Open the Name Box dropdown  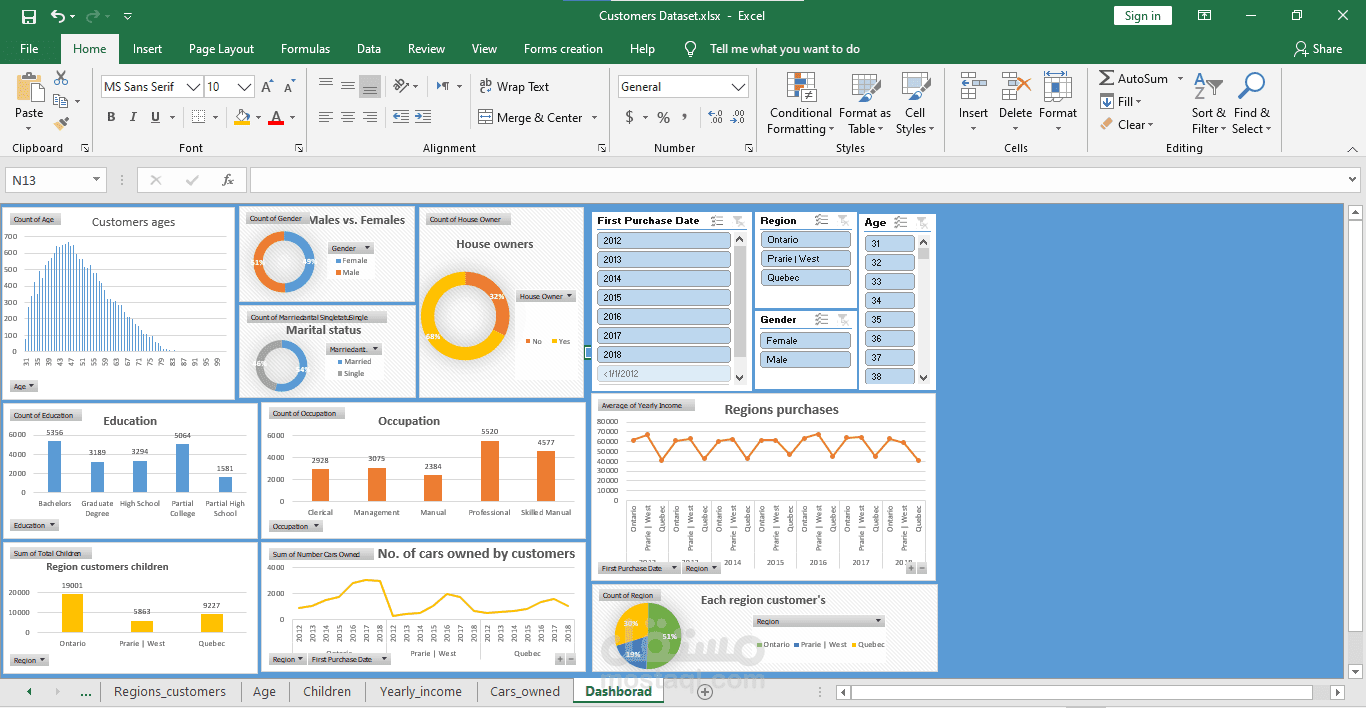97,180
